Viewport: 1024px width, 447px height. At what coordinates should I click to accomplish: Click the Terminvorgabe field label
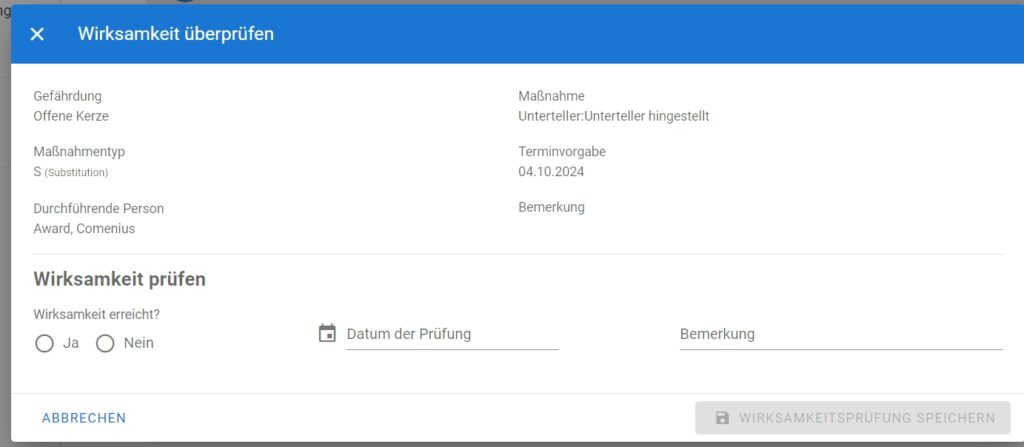(562, 152)
